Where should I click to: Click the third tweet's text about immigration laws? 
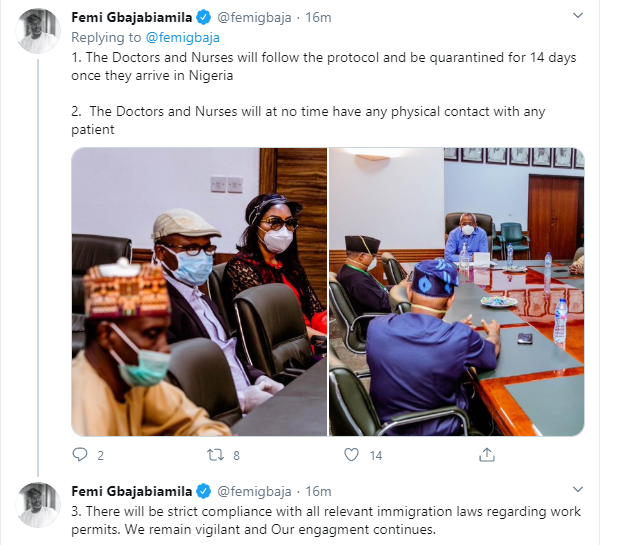pos(326,520)
